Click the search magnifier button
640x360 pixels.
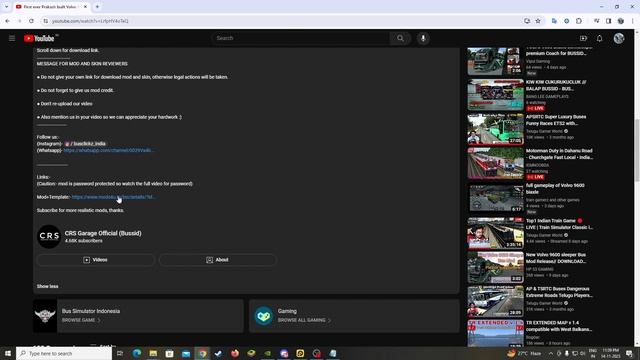tap(400, 38)
